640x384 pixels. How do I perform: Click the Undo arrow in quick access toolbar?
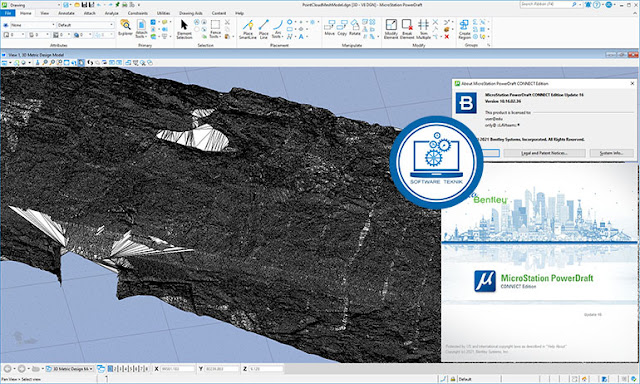[x=98, y=5]
